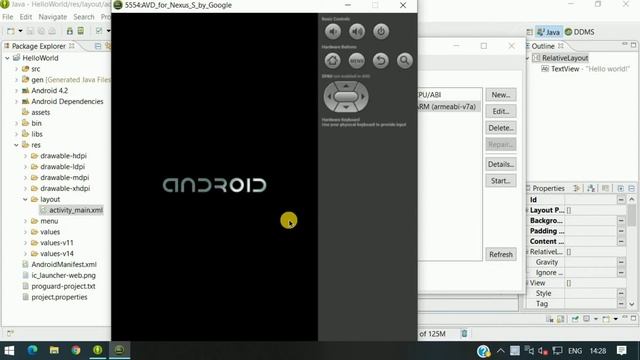This screenshot has width=640, height=360.
Task: Expand the Android 4.2 library node
Action: coord(16,91)
